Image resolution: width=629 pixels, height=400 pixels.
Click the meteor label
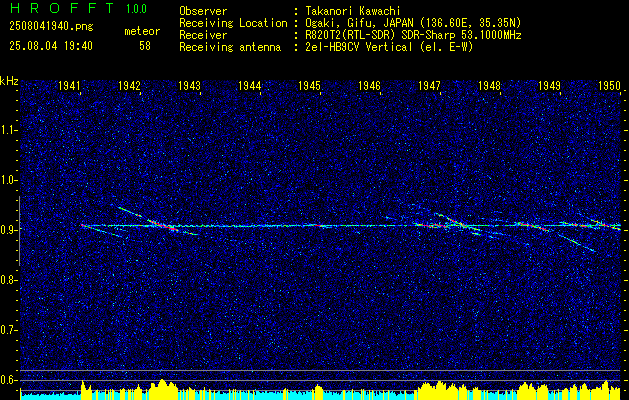(x=142, y=31)
